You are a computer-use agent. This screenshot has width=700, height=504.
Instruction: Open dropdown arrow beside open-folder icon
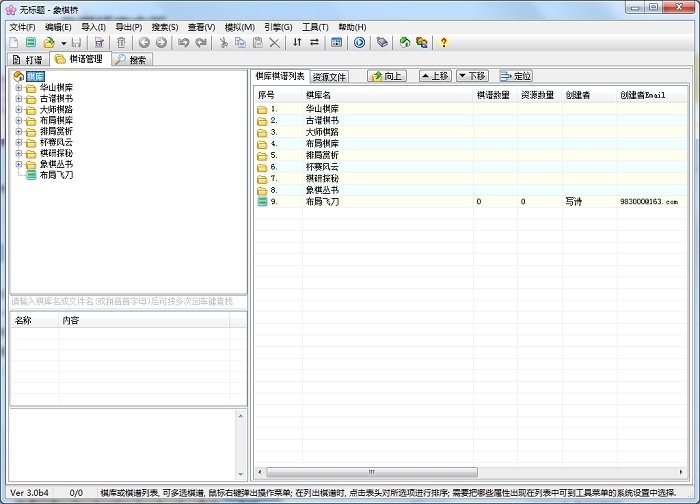[x=63, y=43]
